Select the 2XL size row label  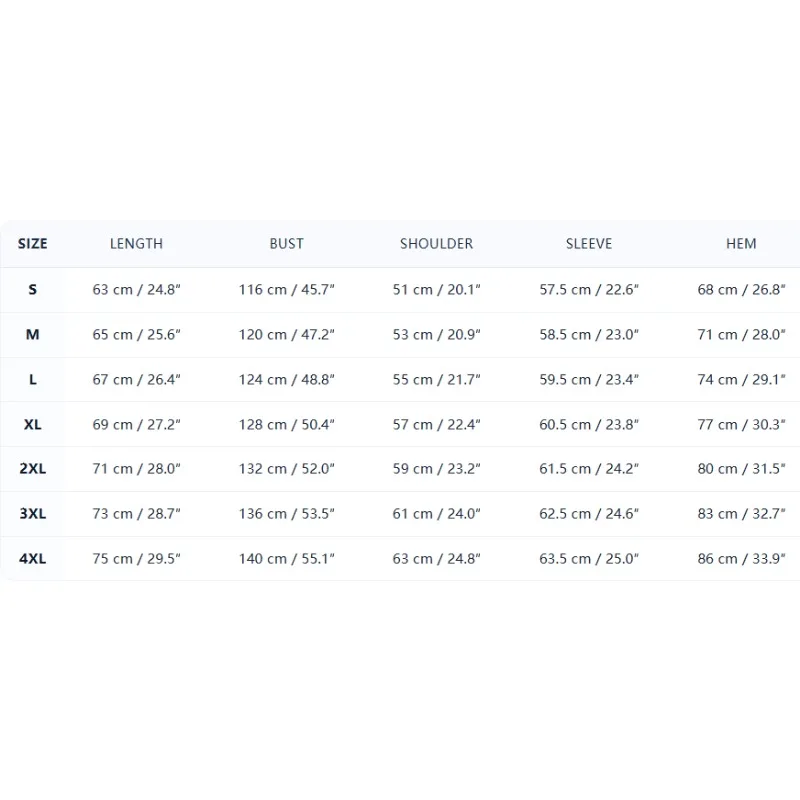point(33,468)
